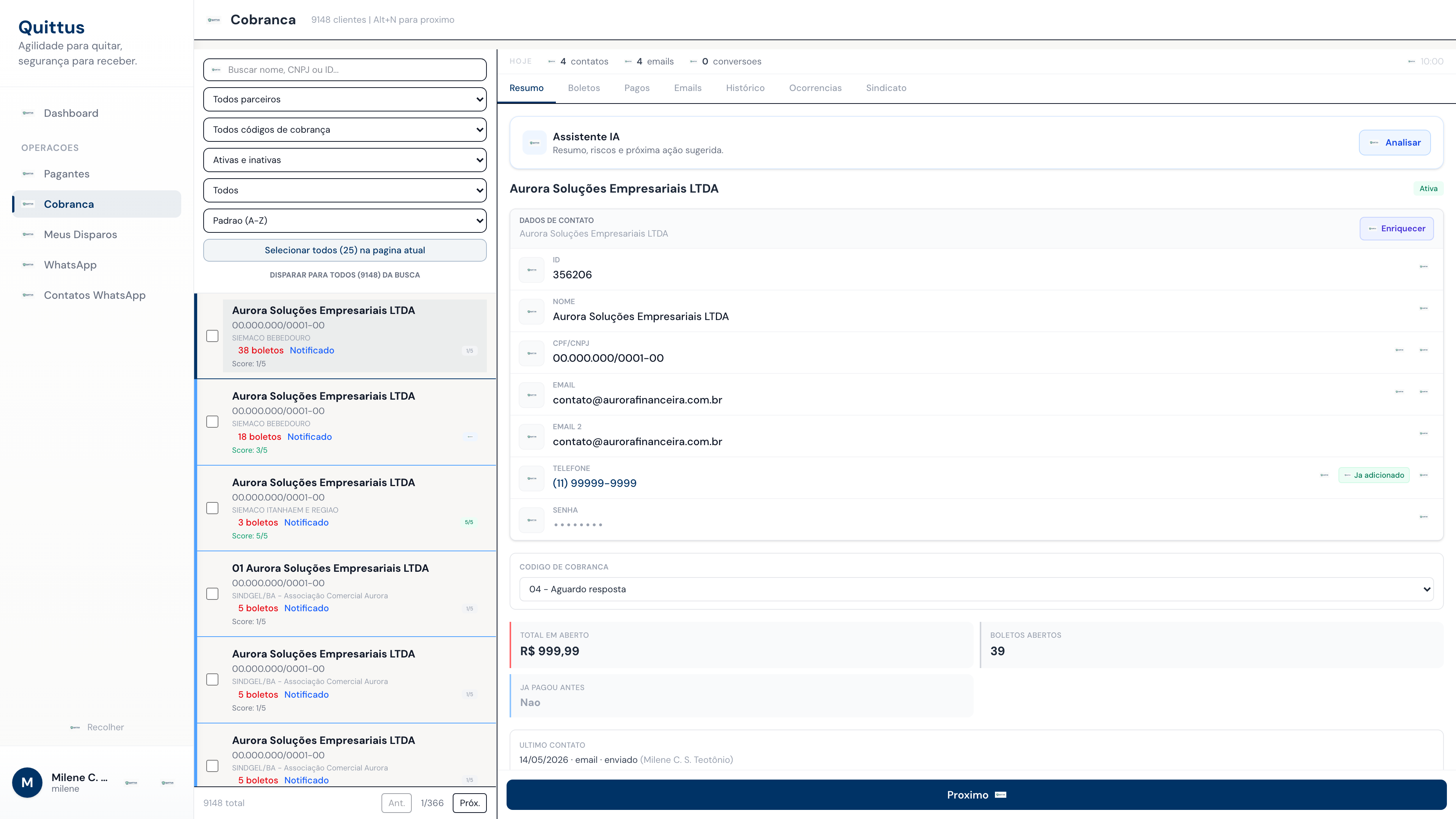Open Cobranca in the sidebar
The width and height of the screenshot is (1456, 819).
coord(97,204)
